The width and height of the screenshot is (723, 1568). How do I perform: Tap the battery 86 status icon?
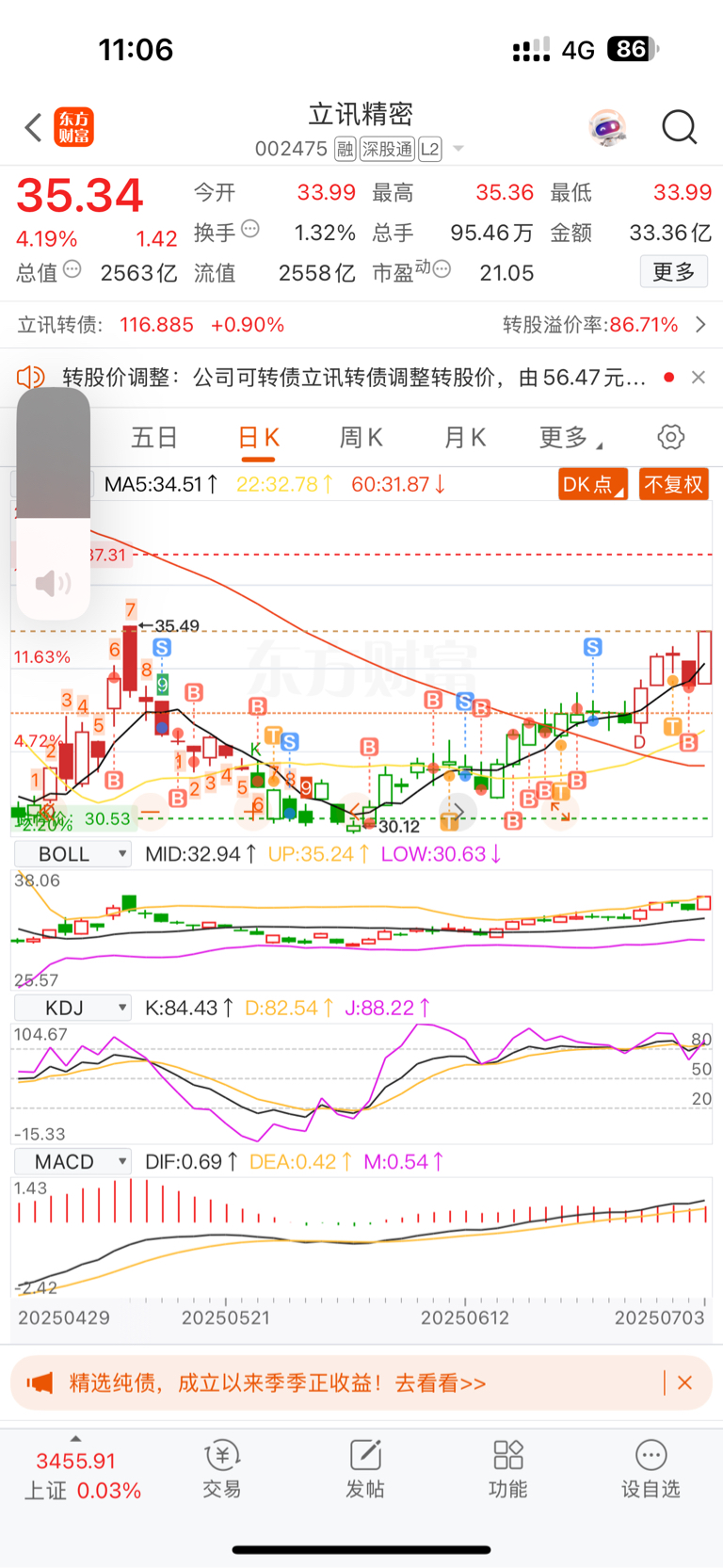click(x=634, y=49)
